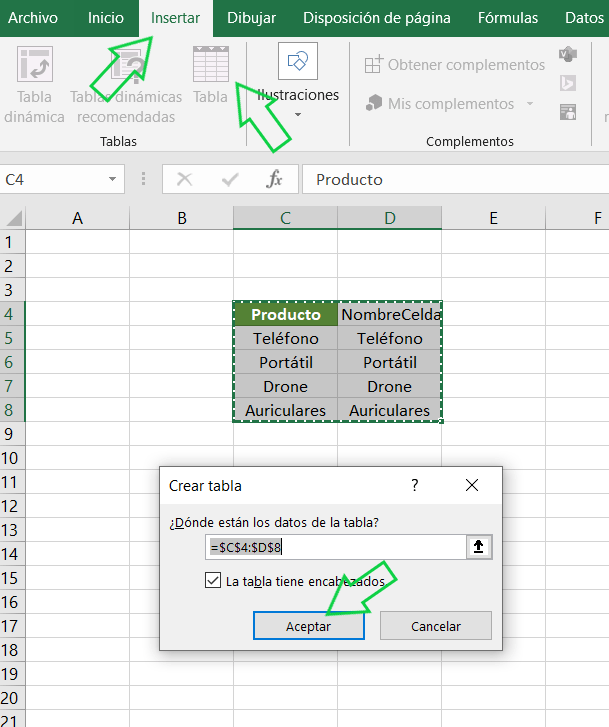Click Teléfono cell in column D

pyautogui.click(x=390, y=338)
